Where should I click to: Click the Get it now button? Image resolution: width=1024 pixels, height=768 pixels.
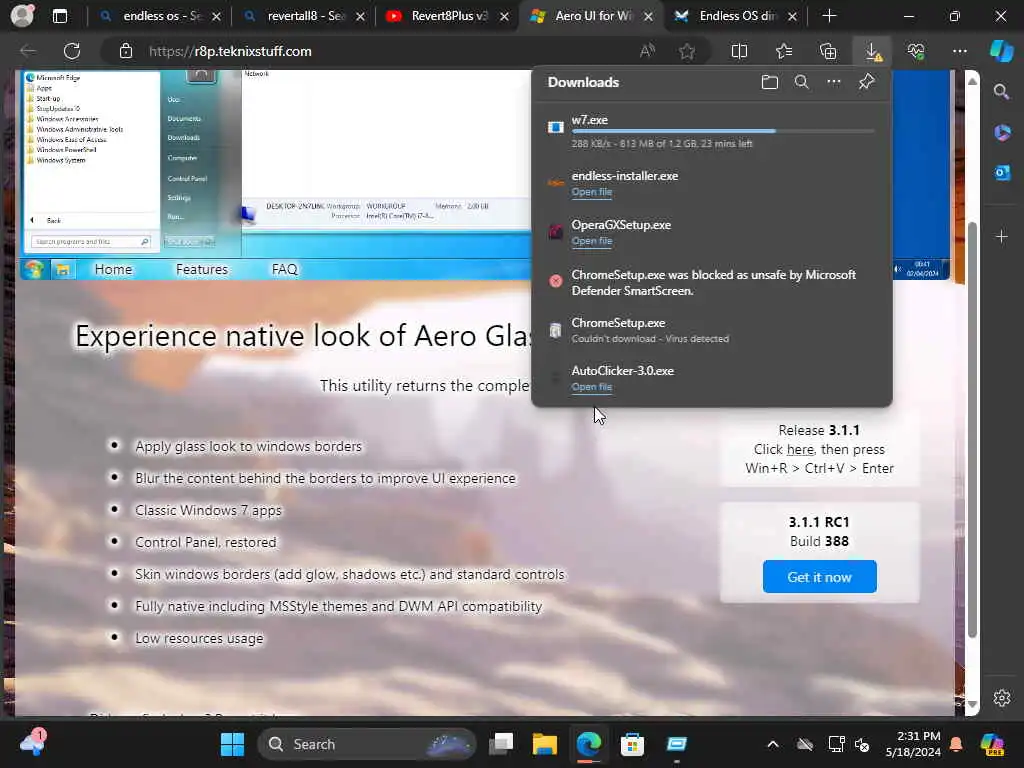819,577
